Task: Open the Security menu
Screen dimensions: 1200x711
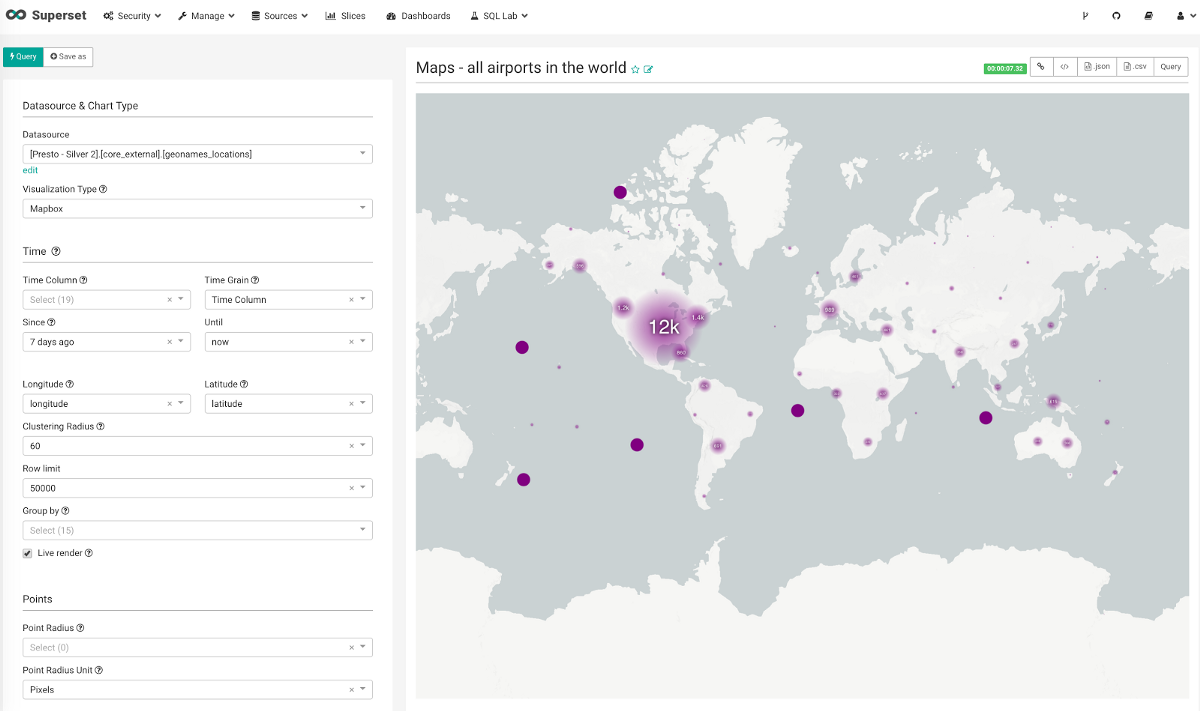Action: coord(132,16)
